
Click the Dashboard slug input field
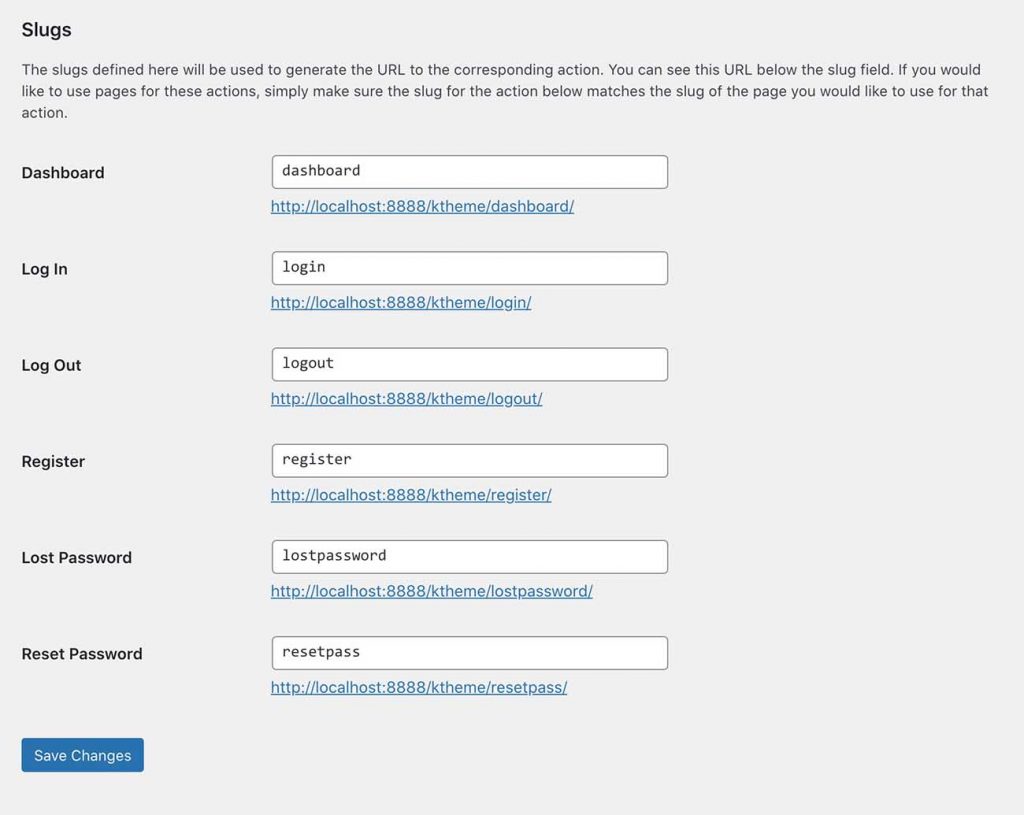(x=470, y=172)
